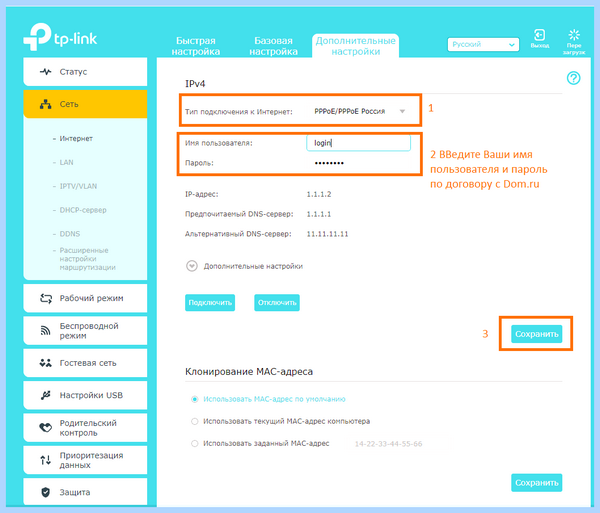600x513 pixels.
Task: Click the reboot (Перезагрузка) icon
Action: click(x=574, y=35)
